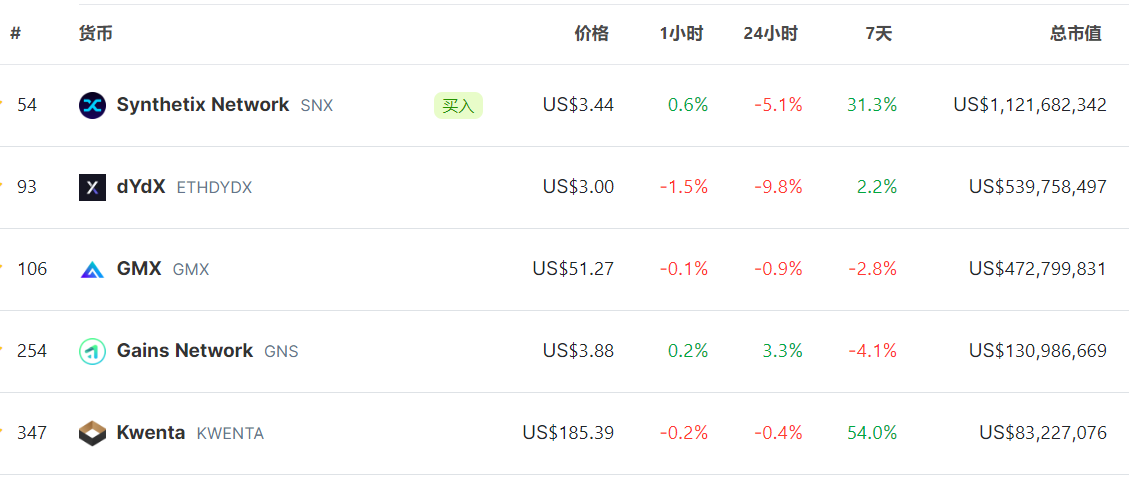1129x477 pixels.
Task: Click Synthetix market cap US$1,121,682,342
Action: coord(1030,105)
